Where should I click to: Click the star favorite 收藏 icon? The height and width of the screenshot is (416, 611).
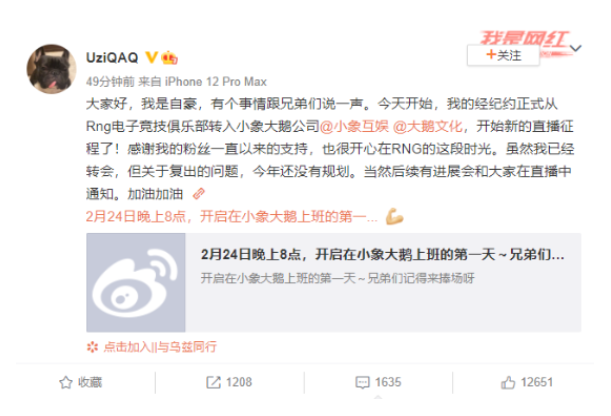[x=66, y=383]
